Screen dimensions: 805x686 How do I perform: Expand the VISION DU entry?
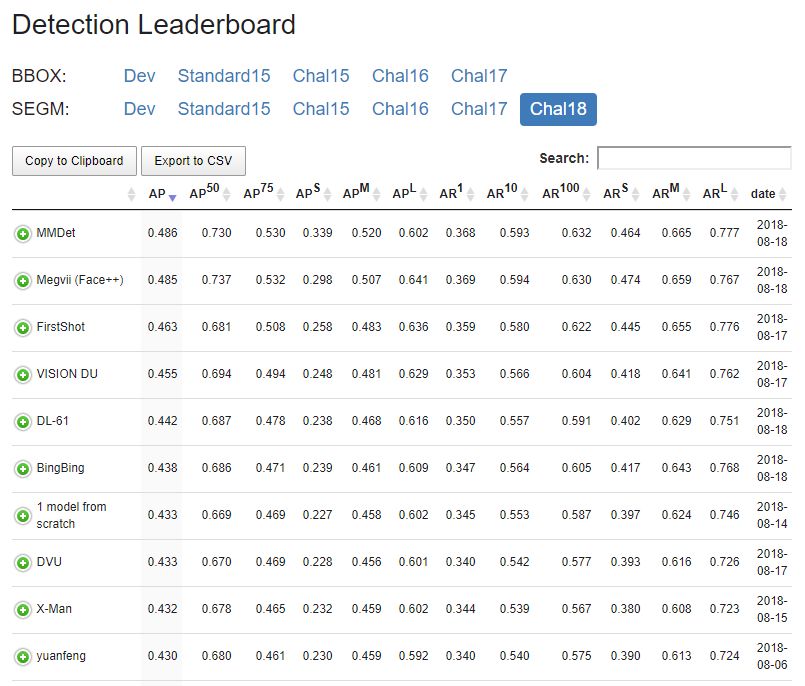pyautogui.click(x=22, y=375)
